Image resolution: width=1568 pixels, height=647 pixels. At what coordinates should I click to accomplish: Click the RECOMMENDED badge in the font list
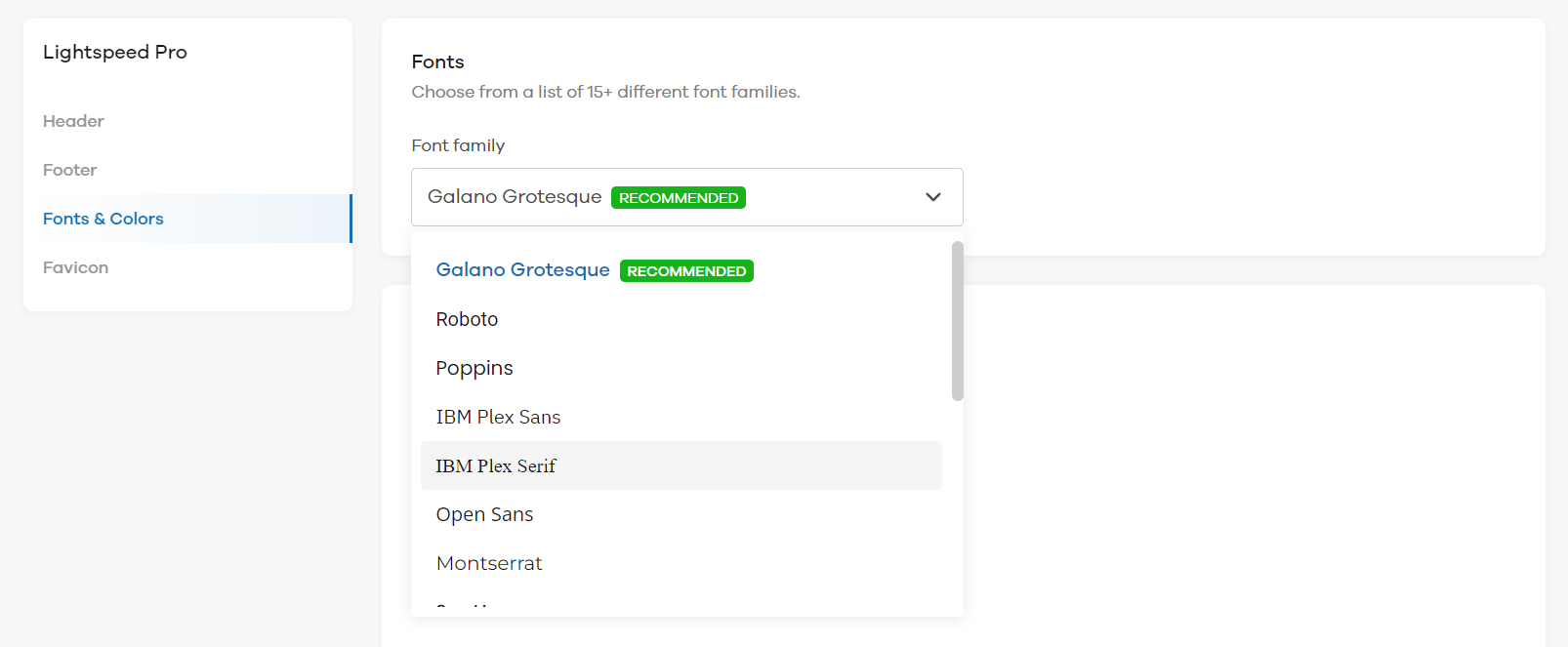coord(686,271)
